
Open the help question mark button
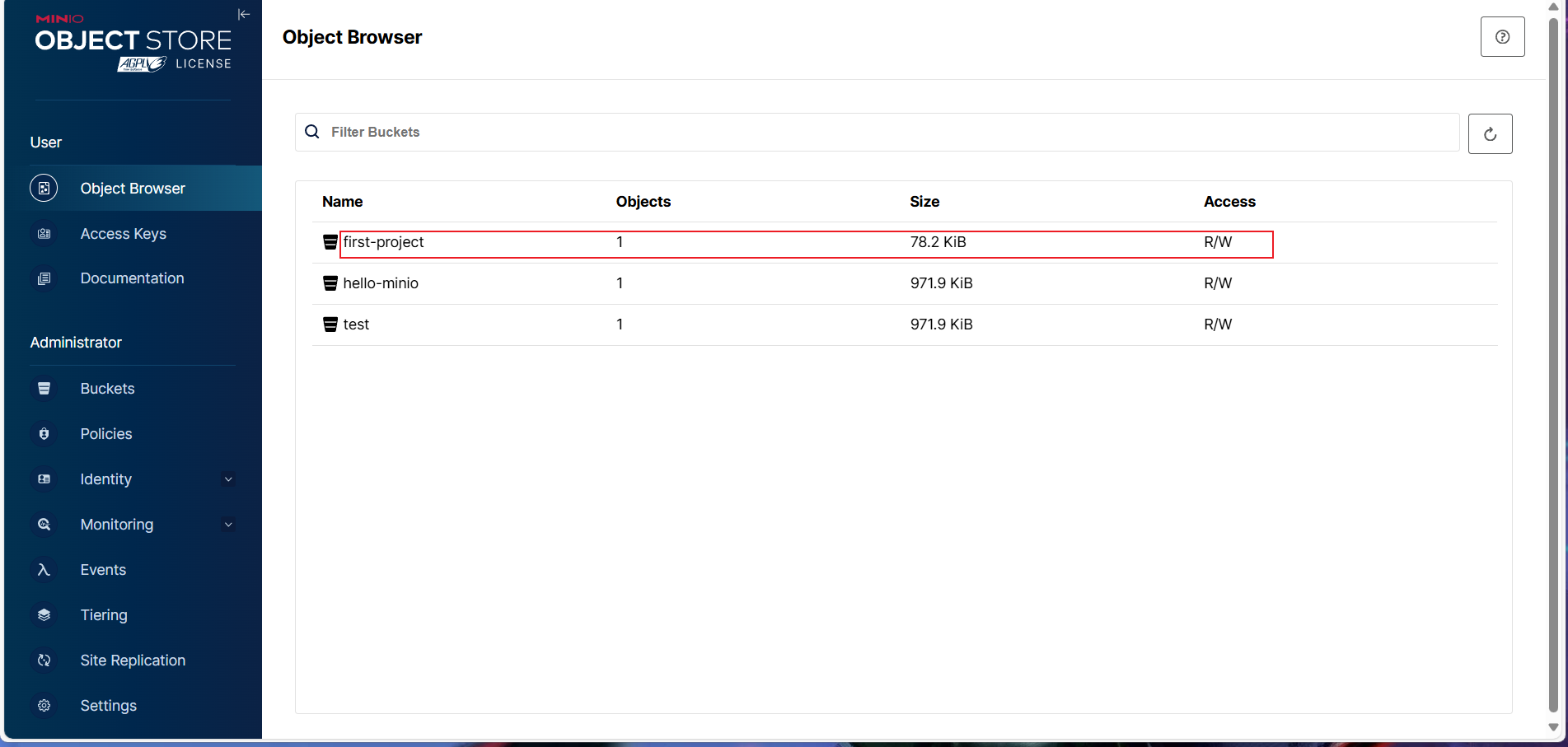click(x=1502, y=37)
